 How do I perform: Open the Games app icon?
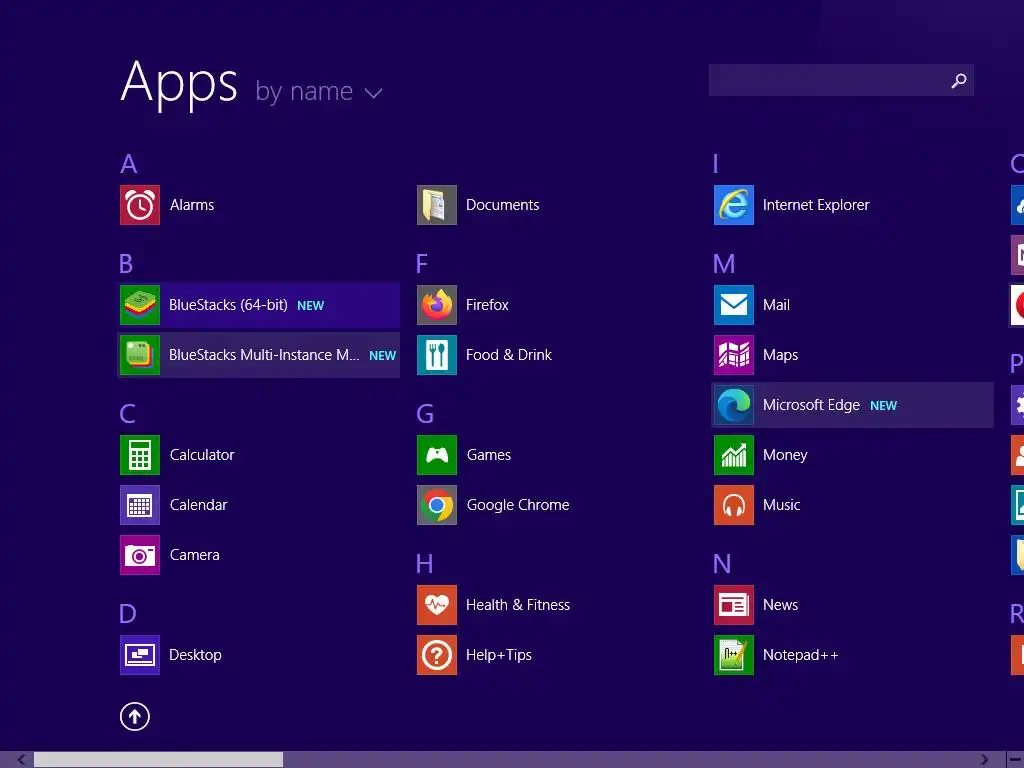(x=437, y=455)
